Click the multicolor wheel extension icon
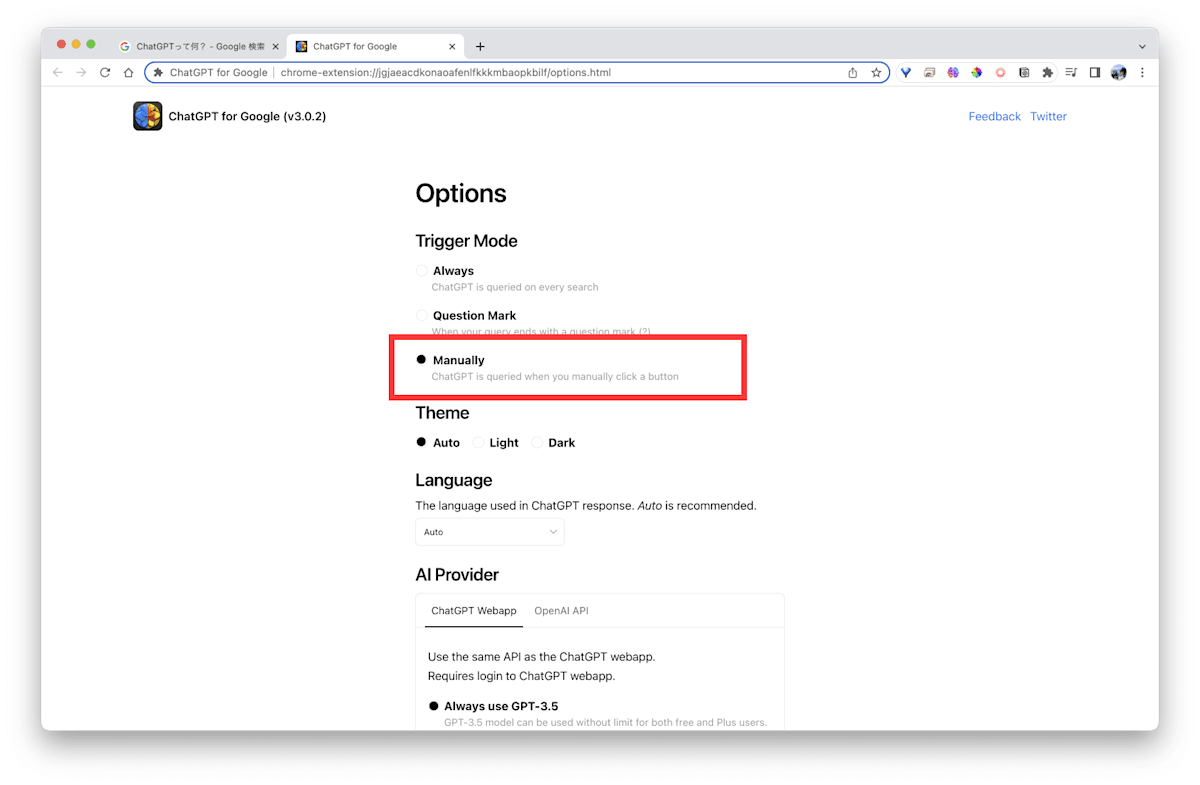Viewport: 1200px width, 785px height. [977, 73]
